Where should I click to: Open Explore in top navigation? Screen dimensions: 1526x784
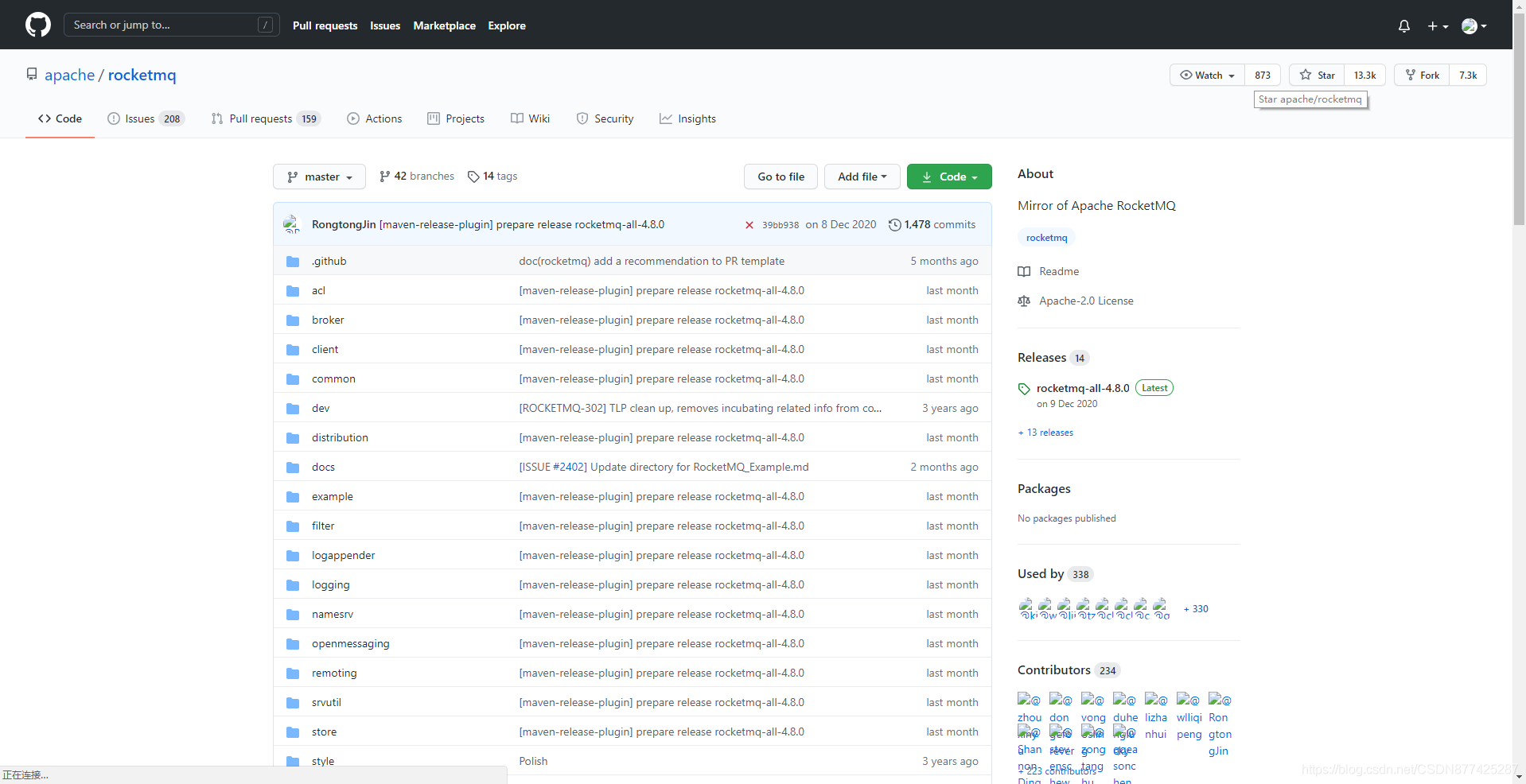tap(507, 25)
